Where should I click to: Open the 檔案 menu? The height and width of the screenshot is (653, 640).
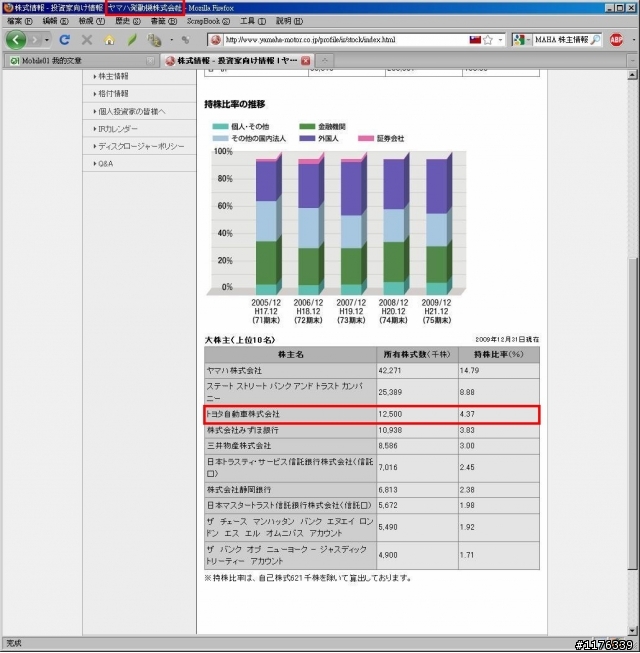[x=19, y=21]
